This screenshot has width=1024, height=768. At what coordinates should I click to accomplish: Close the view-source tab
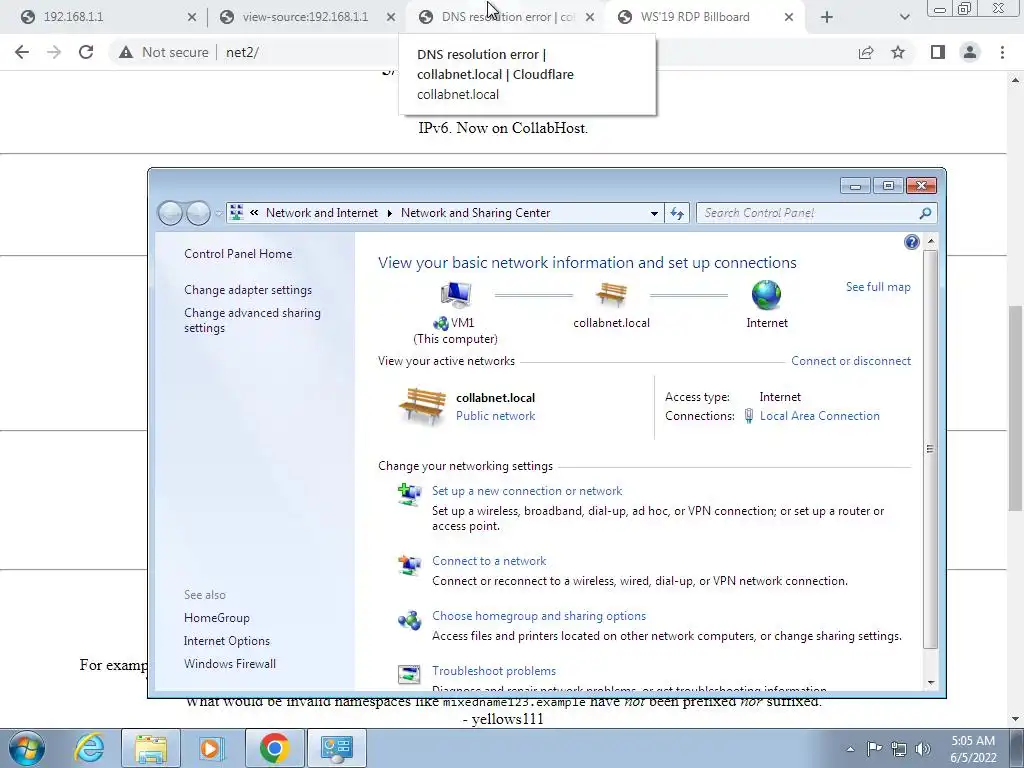391,17
